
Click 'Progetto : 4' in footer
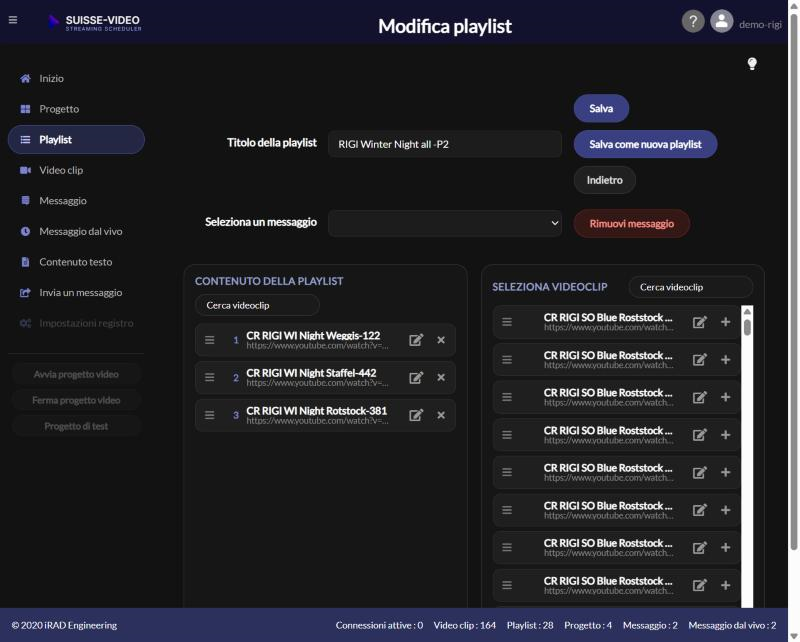(588, 625)
